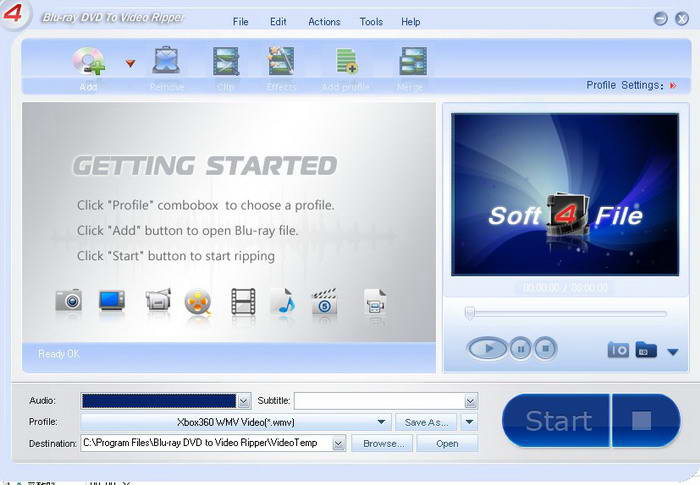
Task: Click the Open destination button
Action: (447, 443)
